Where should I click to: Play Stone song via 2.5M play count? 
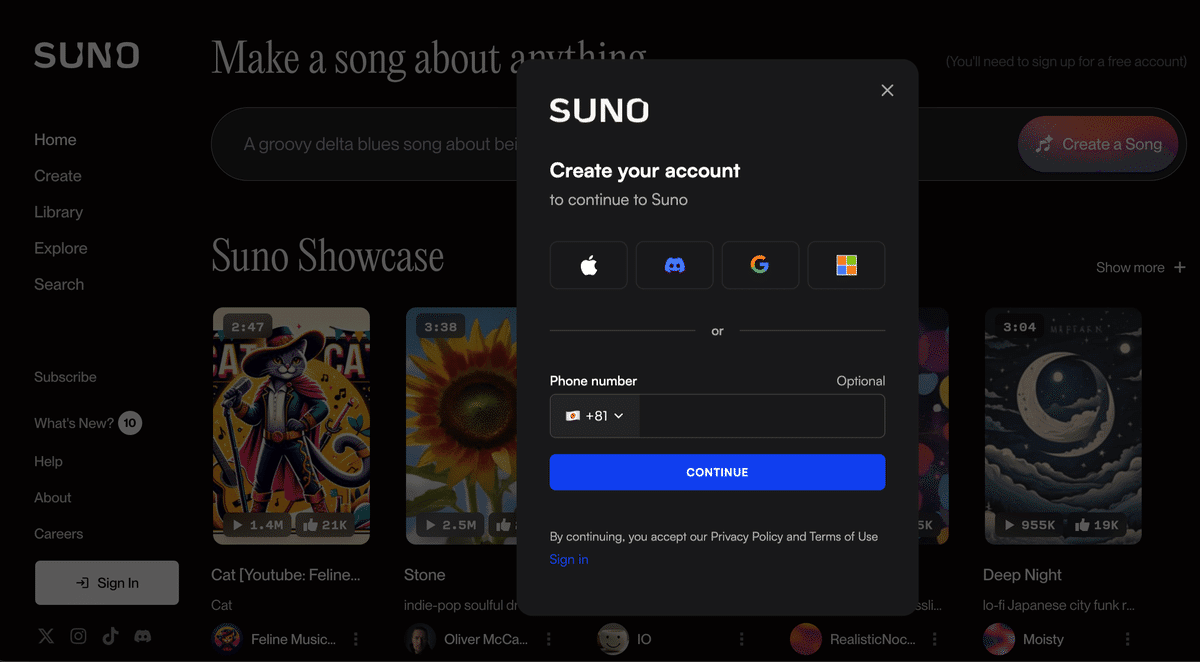pos(451,525)
